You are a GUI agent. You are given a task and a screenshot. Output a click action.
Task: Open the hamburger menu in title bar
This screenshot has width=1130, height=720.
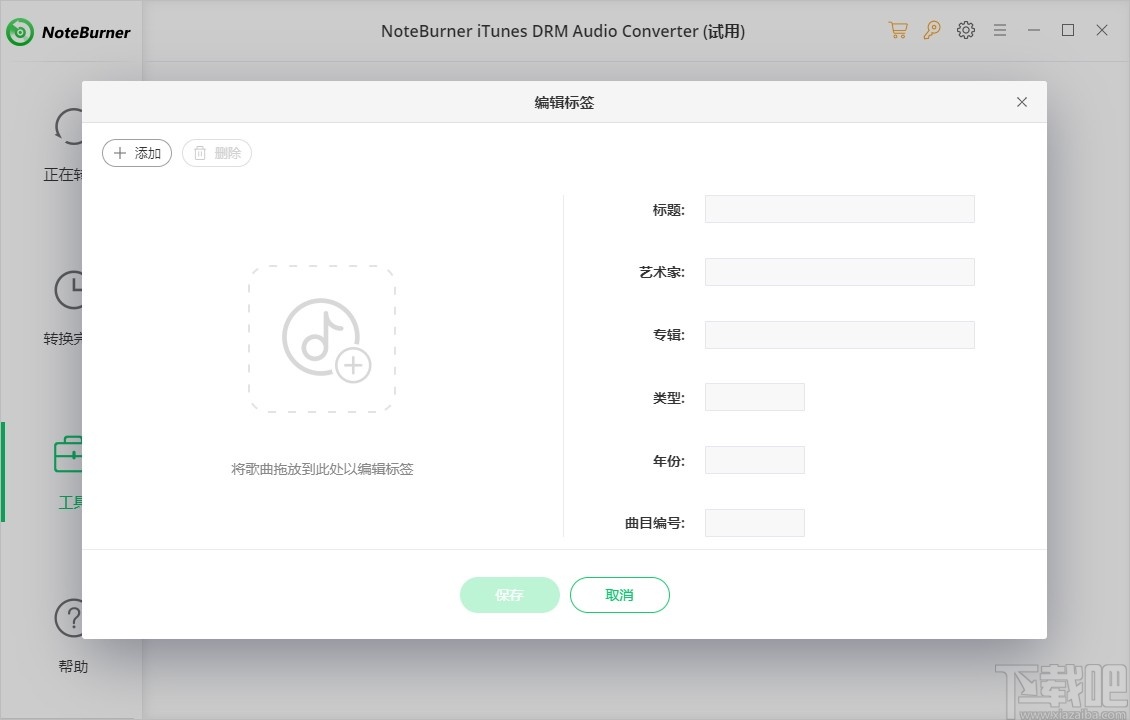[x=1000, y=30]
